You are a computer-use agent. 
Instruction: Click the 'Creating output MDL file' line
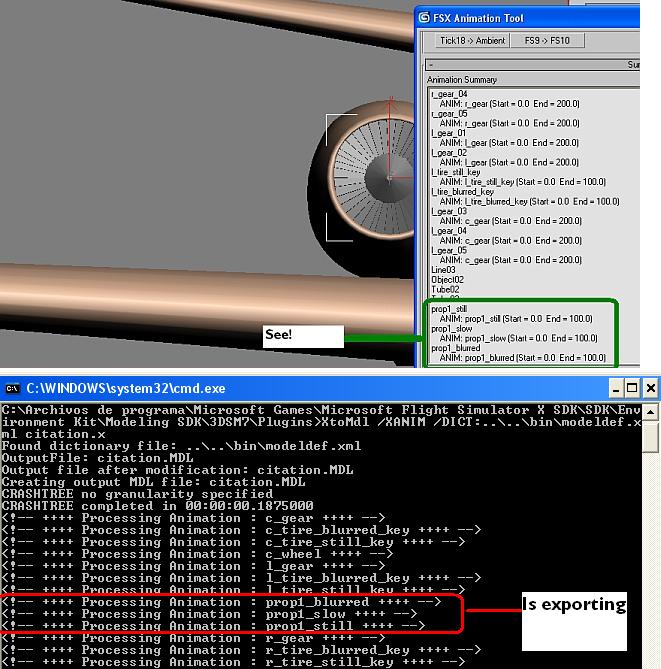[154, 482]
